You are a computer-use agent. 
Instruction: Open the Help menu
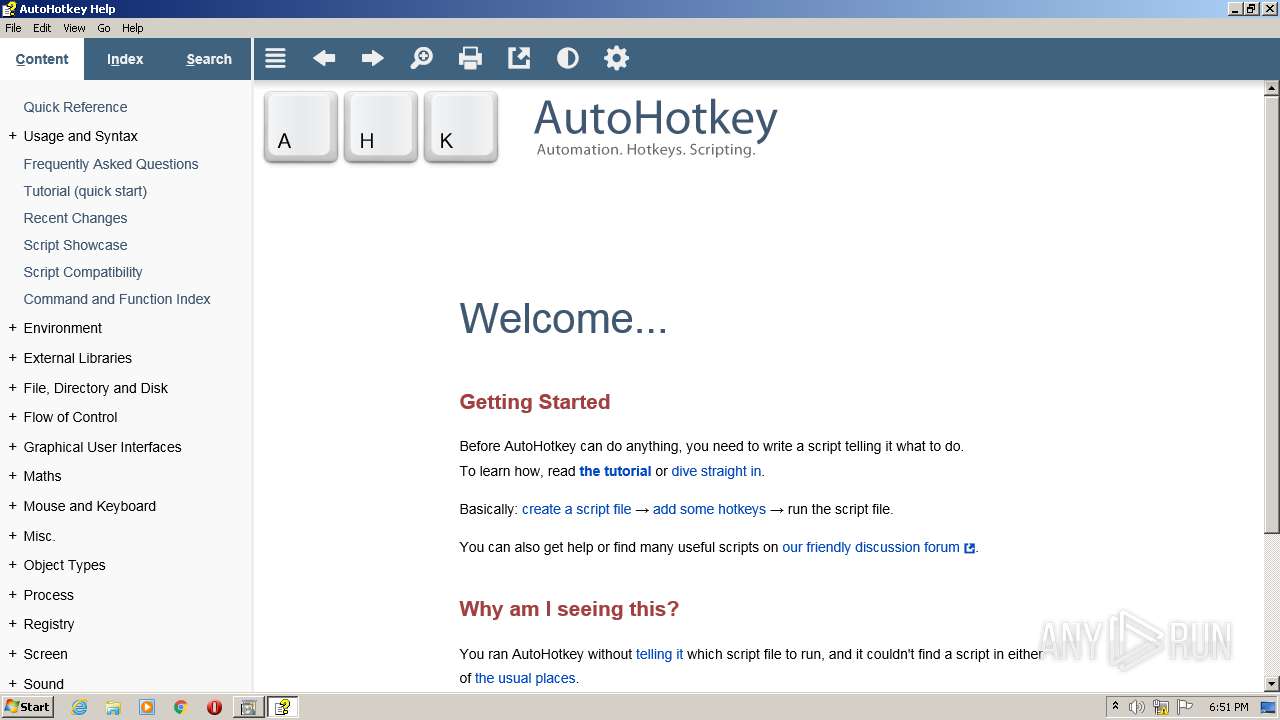pos(132,28)
